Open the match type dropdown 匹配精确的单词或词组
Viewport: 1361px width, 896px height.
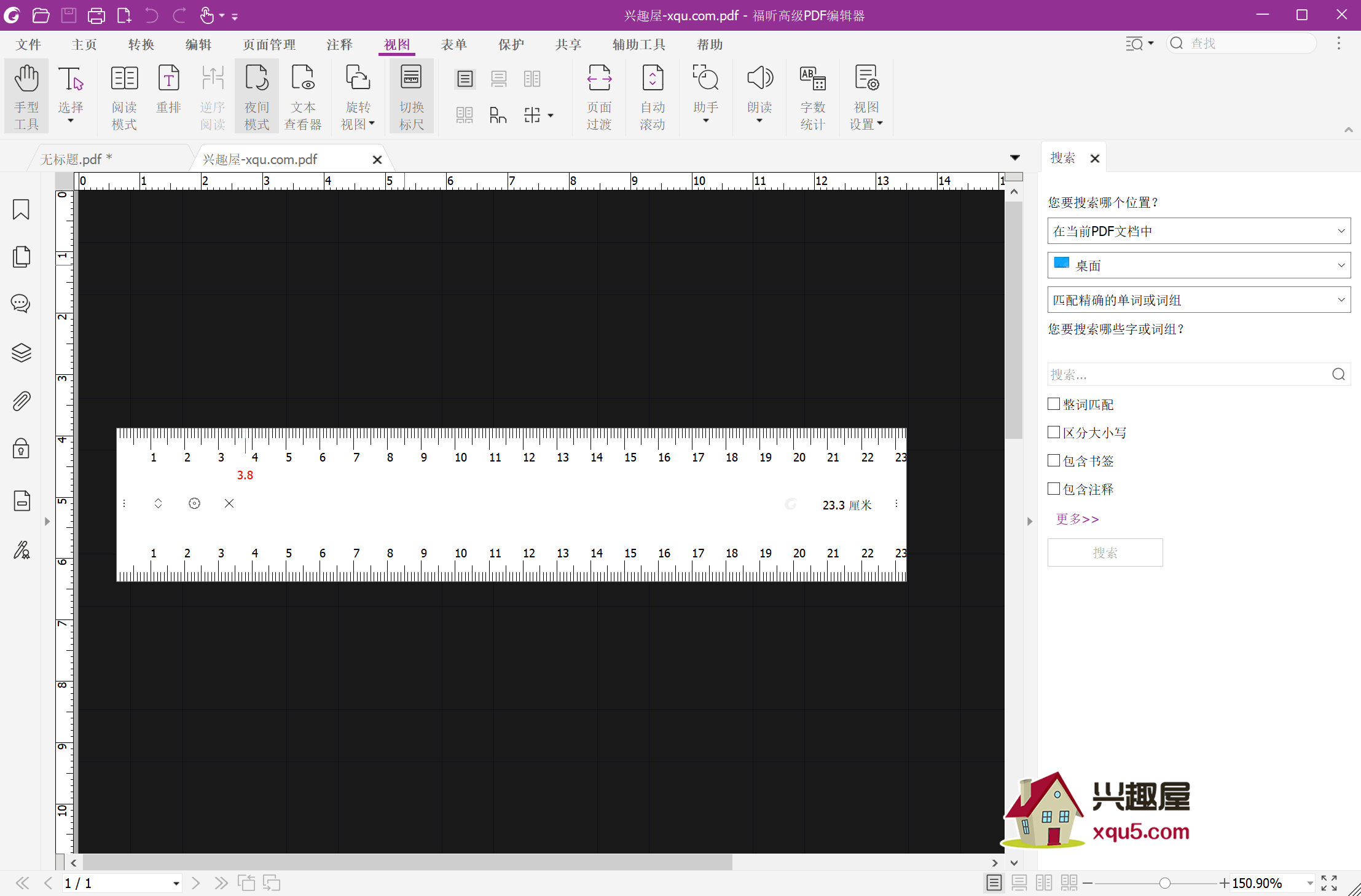pyautogui.click(x=1198, y=300)
